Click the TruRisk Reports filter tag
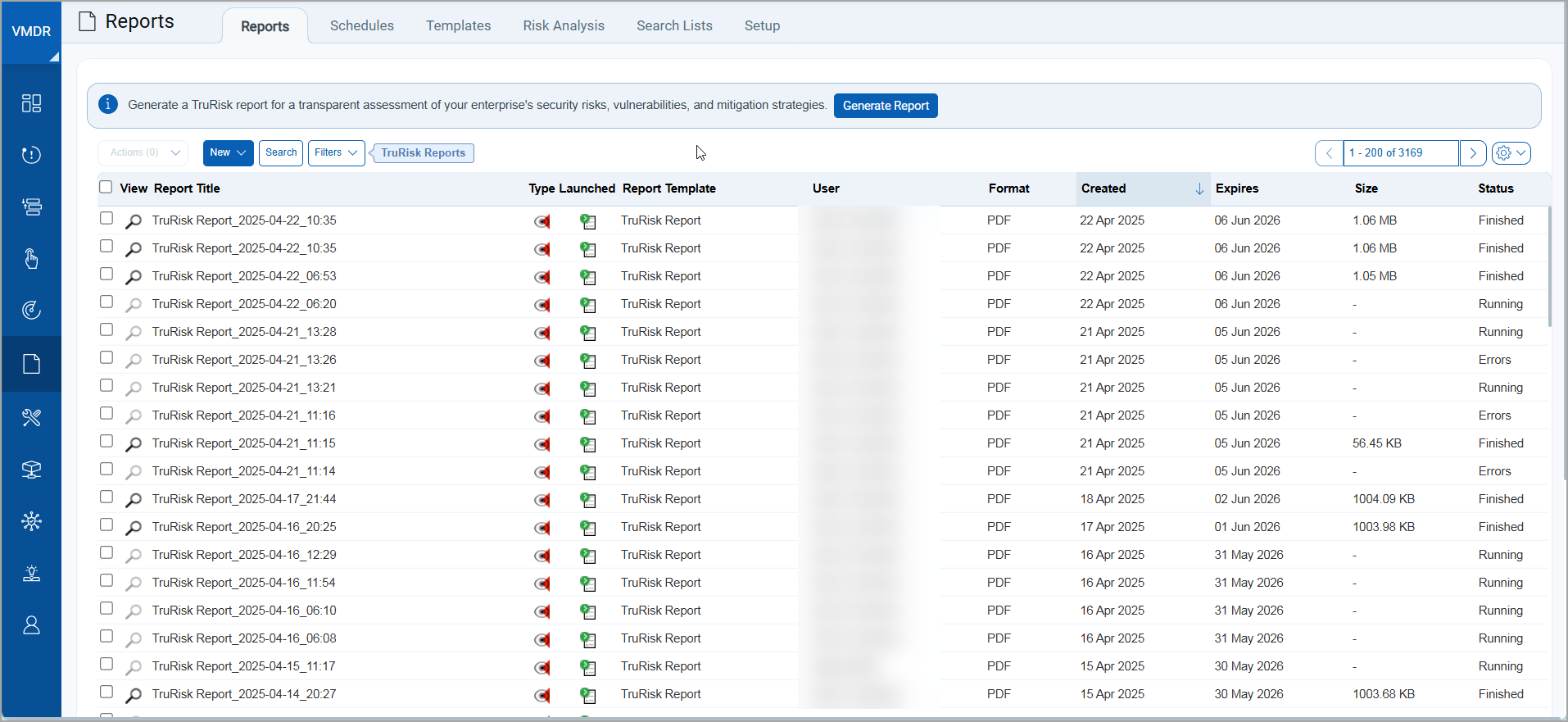 click(423, 153)
